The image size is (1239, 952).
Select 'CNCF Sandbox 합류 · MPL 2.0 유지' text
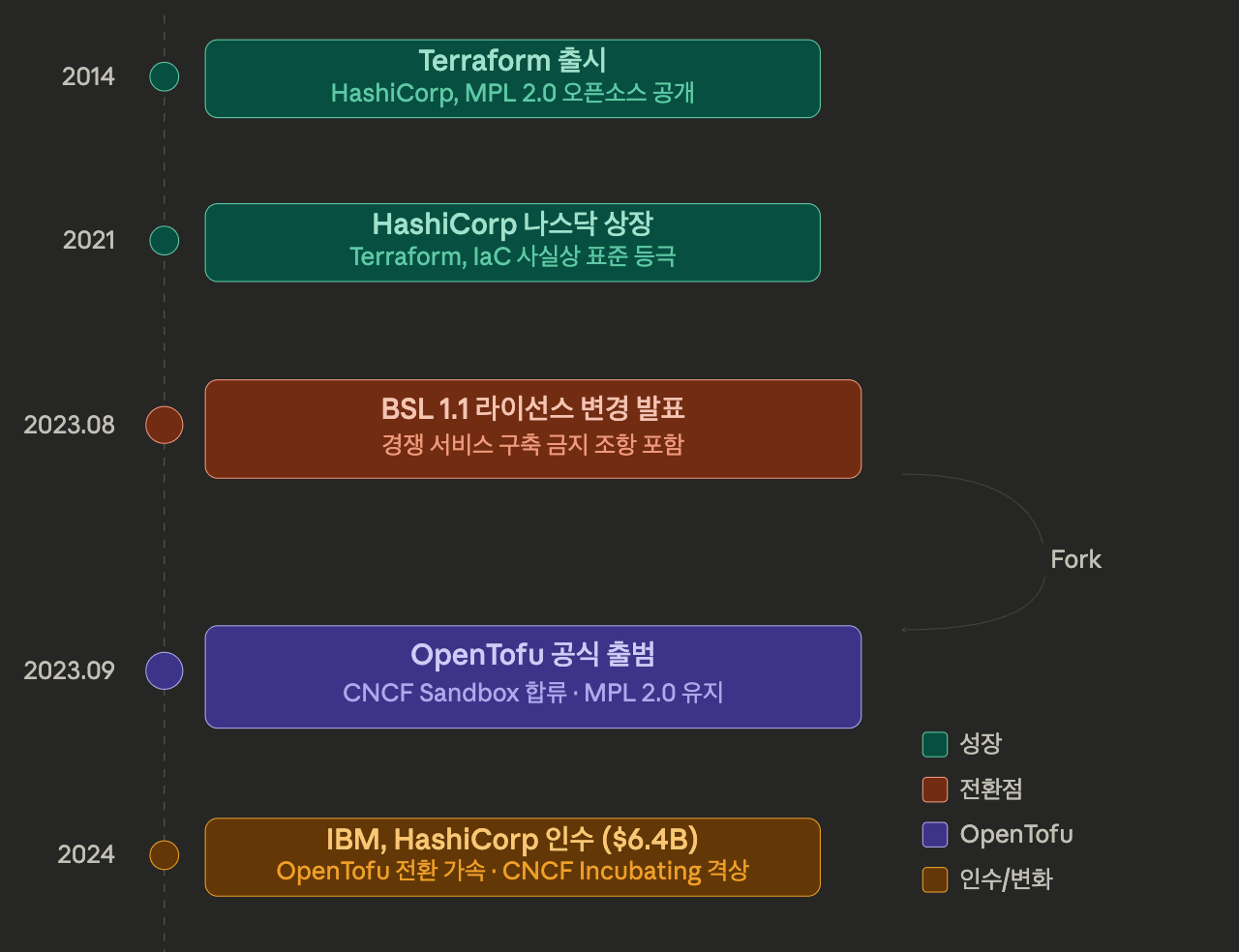tap(533, 693)
